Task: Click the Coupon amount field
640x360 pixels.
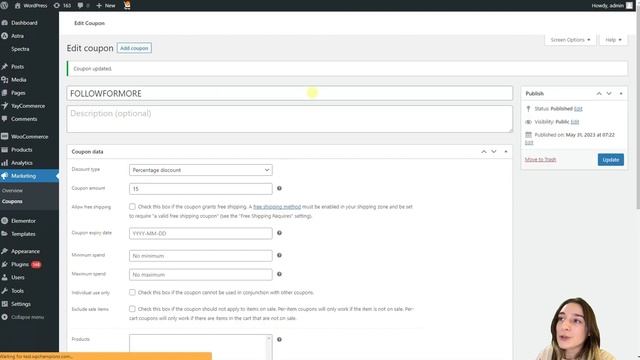Action: click(x=200, y=189)
